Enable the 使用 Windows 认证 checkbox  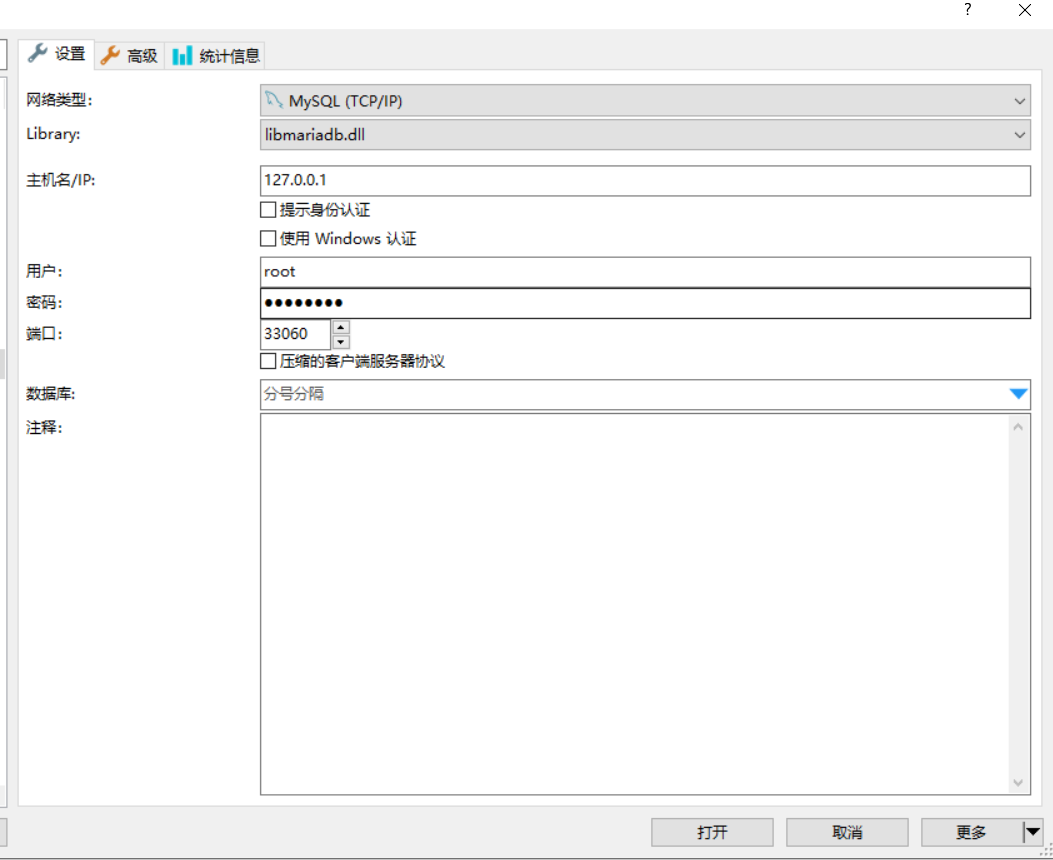pos(268,238)
